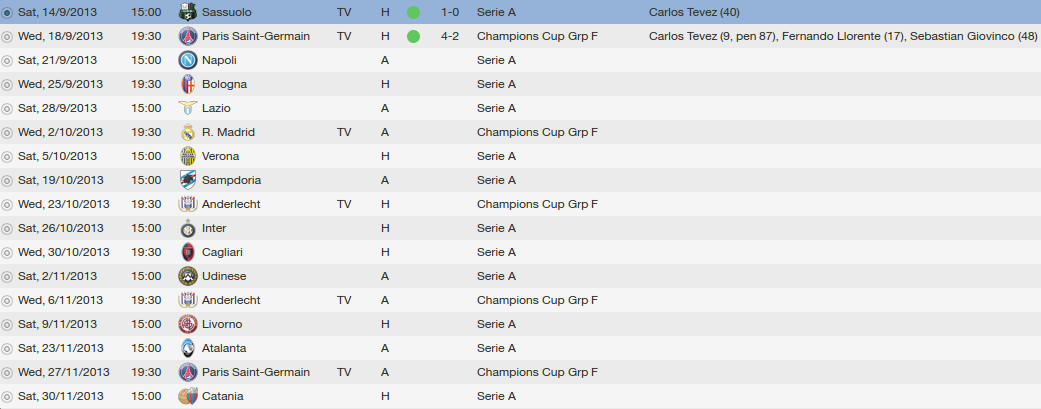The height and width of the screenshot is (409, 1041).
Task: Click the Atalanta crest icon
Action: (187, 348)
